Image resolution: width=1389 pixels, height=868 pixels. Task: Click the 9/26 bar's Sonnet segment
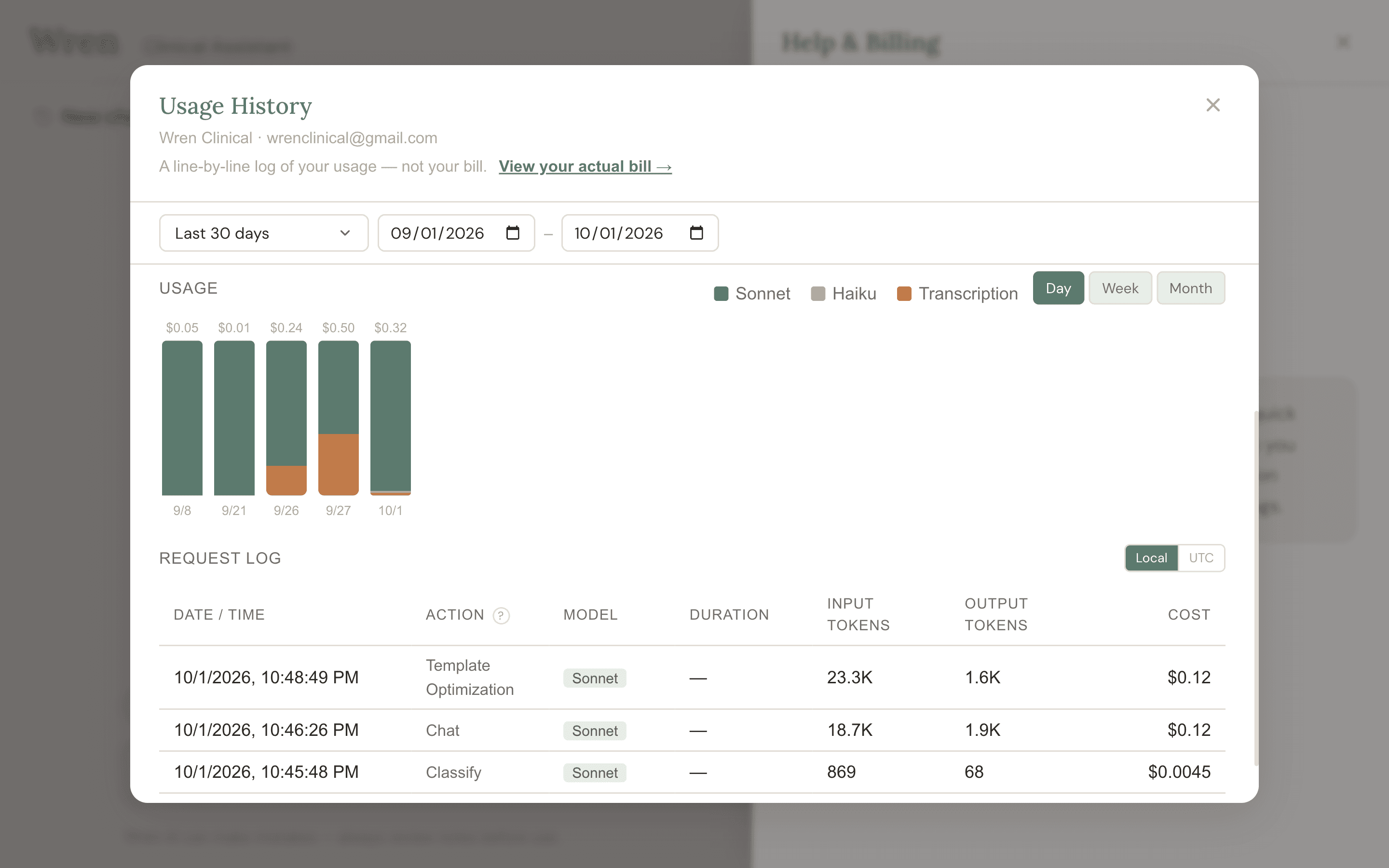point(286,403)
